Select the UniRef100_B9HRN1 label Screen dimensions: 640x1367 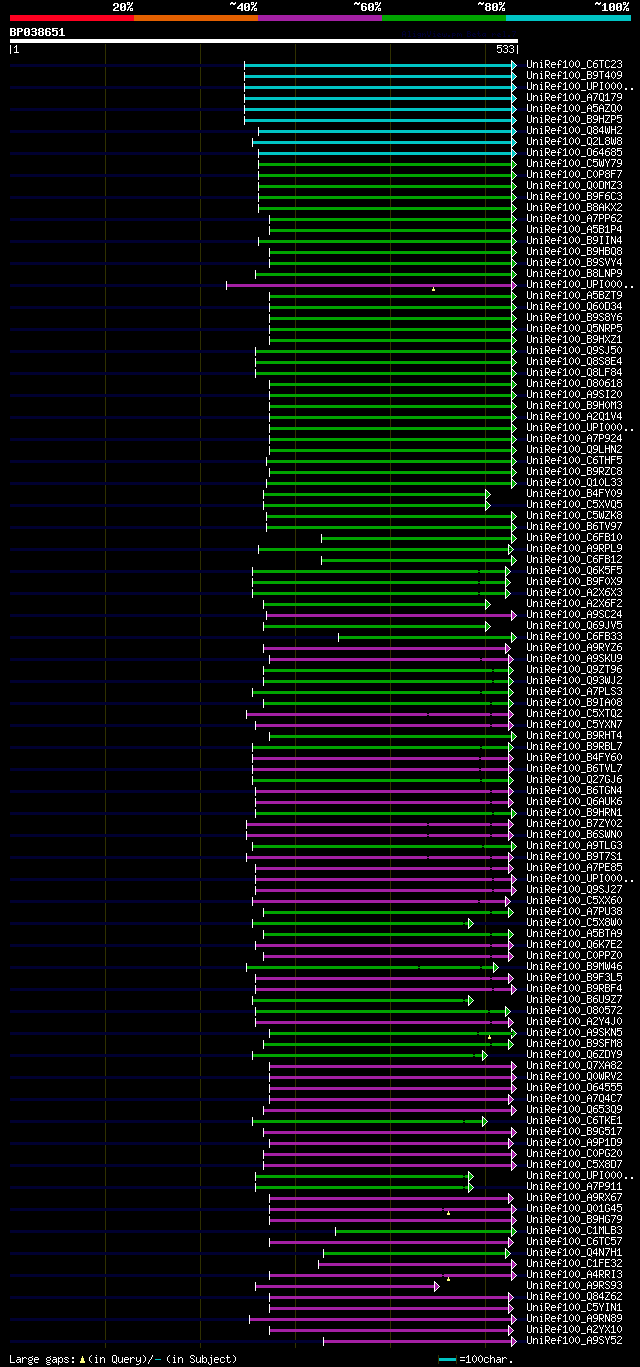574,813
